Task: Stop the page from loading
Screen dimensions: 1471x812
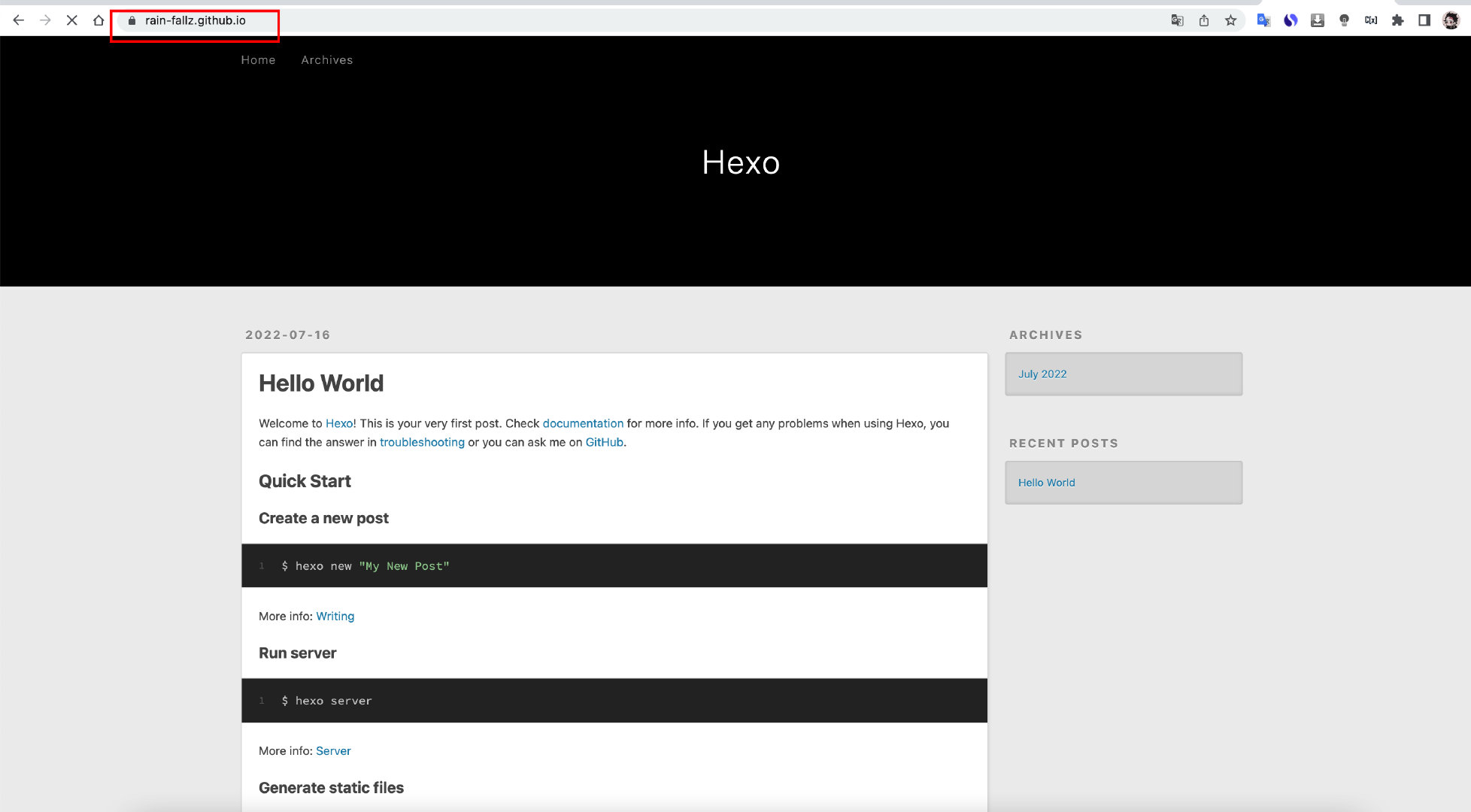Action: tap(72, 20)
